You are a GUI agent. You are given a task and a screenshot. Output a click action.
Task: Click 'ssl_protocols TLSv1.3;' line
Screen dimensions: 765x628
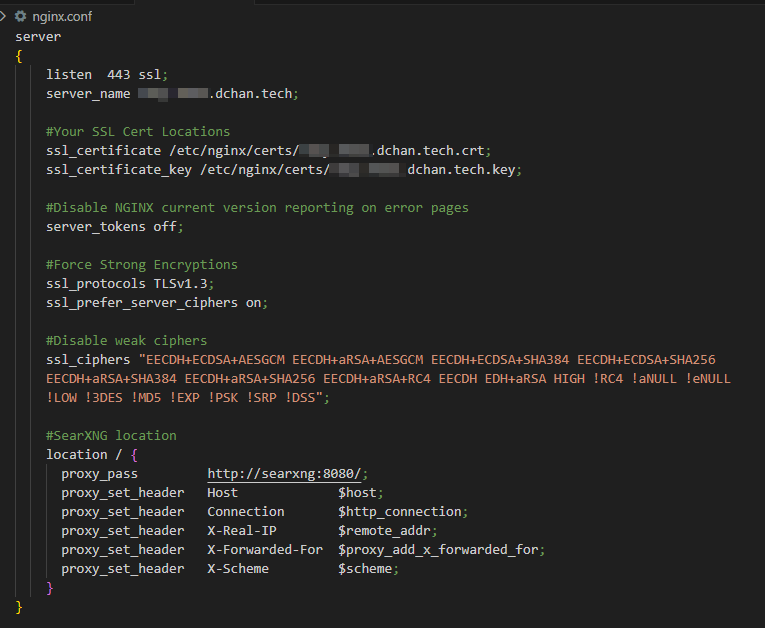pos(130,284)
